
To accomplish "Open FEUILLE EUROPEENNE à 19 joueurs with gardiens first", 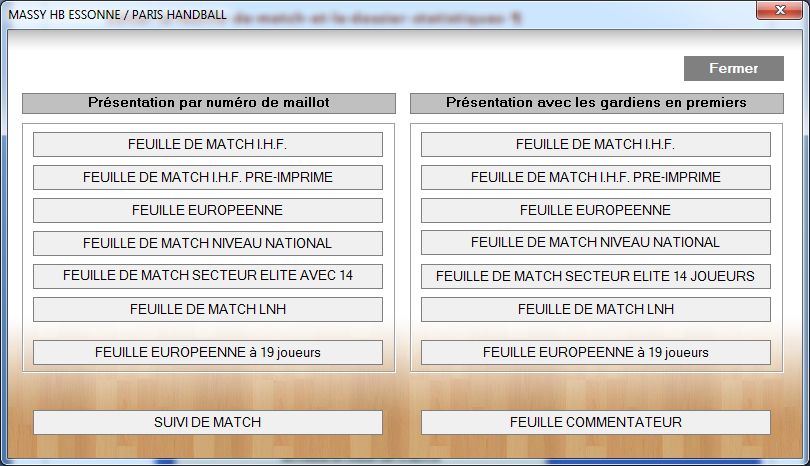I will tap(596, 352).
